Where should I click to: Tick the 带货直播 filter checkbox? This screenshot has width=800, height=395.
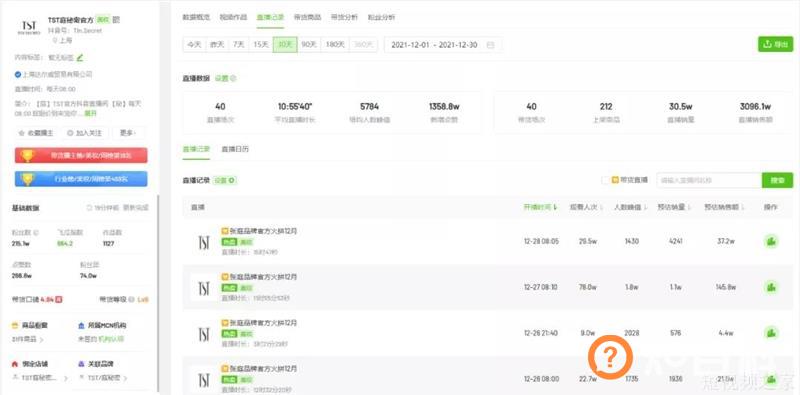click(605, 180)
